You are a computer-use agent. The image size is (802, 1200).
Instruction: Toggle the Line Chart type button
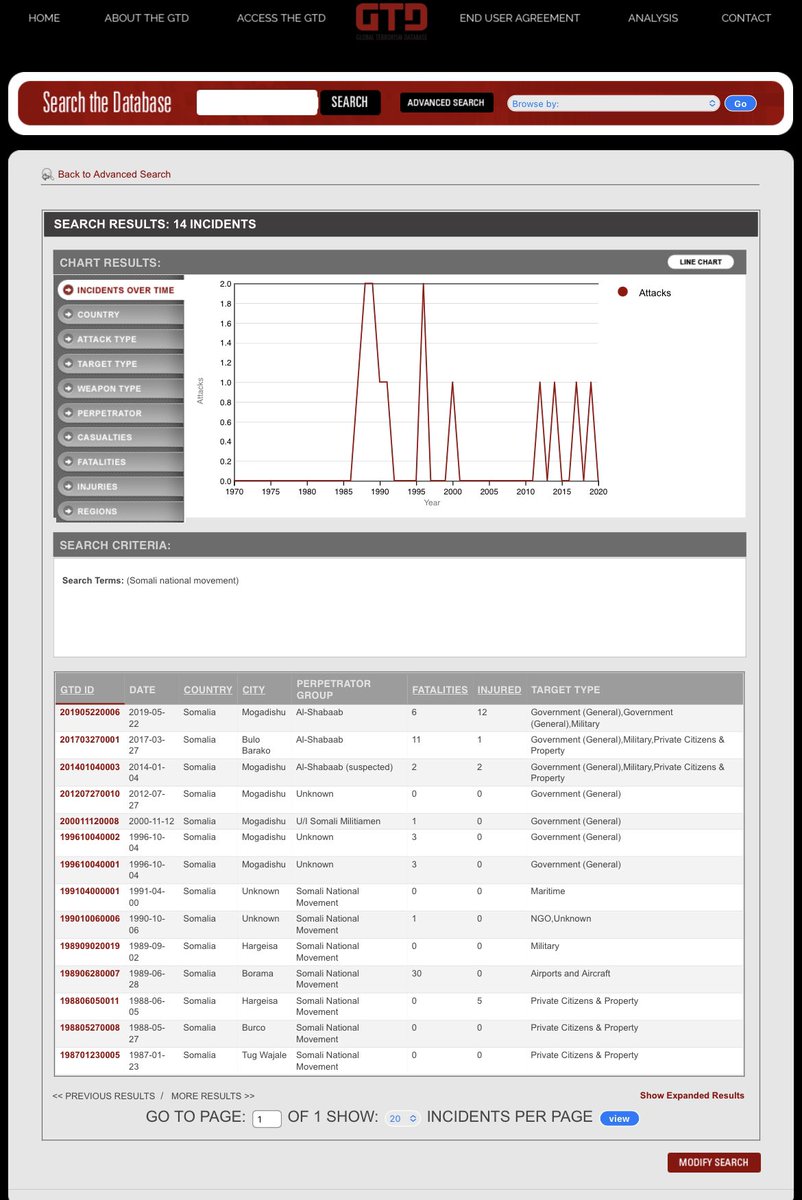(x=700, y=262)
